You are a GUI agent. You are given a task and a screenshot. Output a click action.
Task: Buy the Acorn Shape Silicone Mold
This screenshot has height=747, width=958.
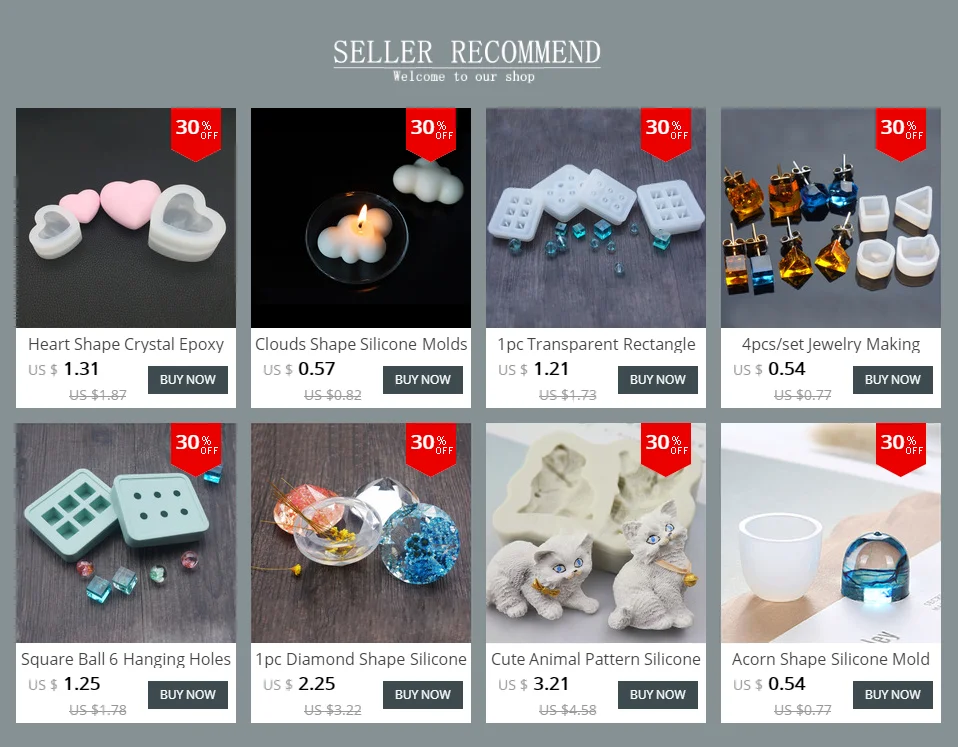tap(893, 695)
